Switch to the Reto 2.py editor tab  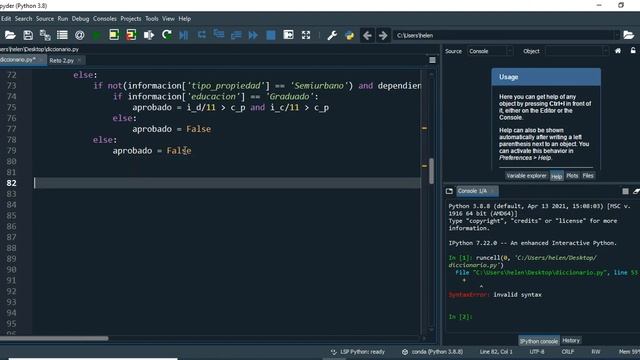coord(62,60)
